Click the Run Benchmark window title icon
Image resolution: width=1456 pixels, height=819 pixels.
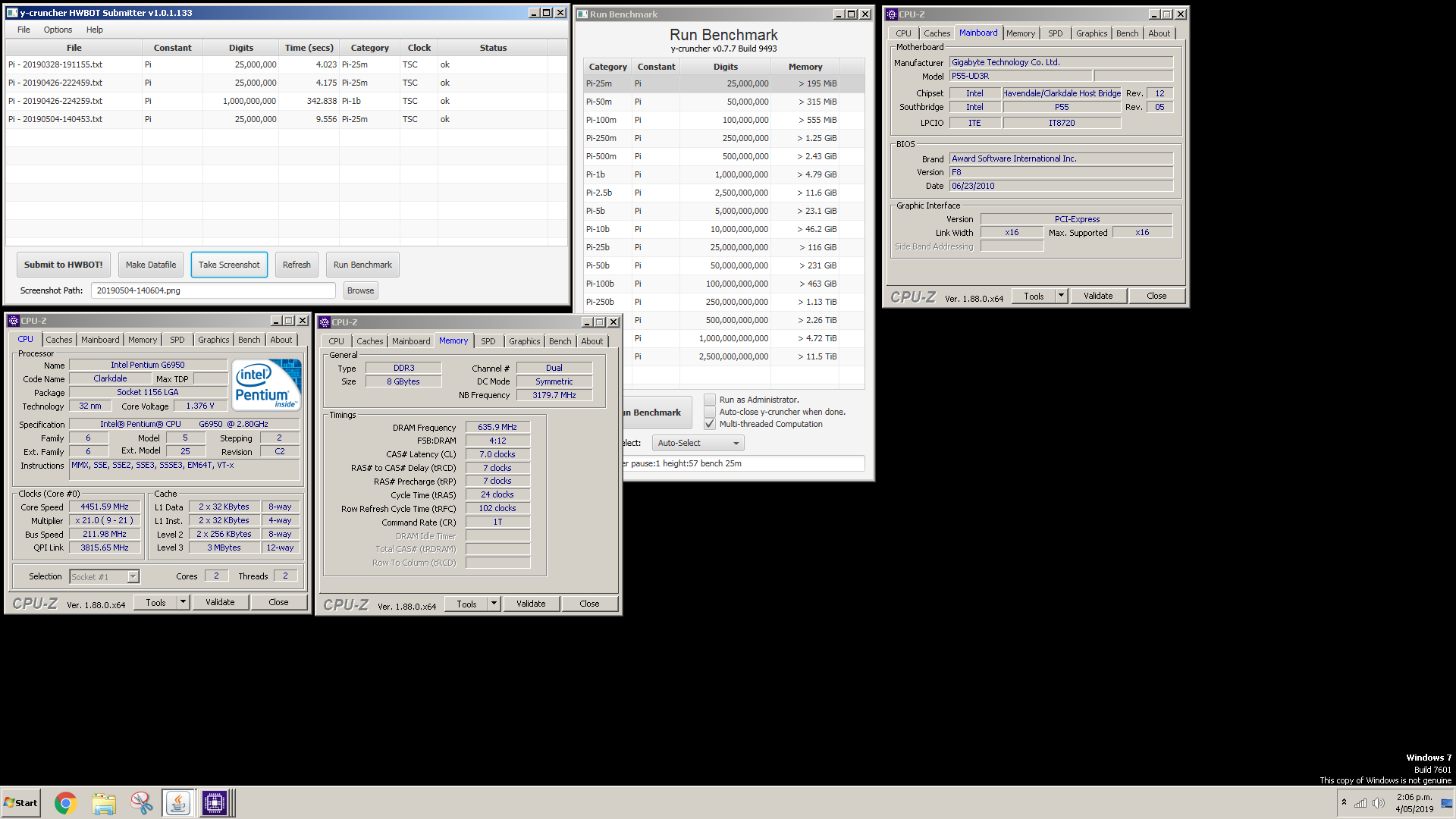tap(582, 14)
